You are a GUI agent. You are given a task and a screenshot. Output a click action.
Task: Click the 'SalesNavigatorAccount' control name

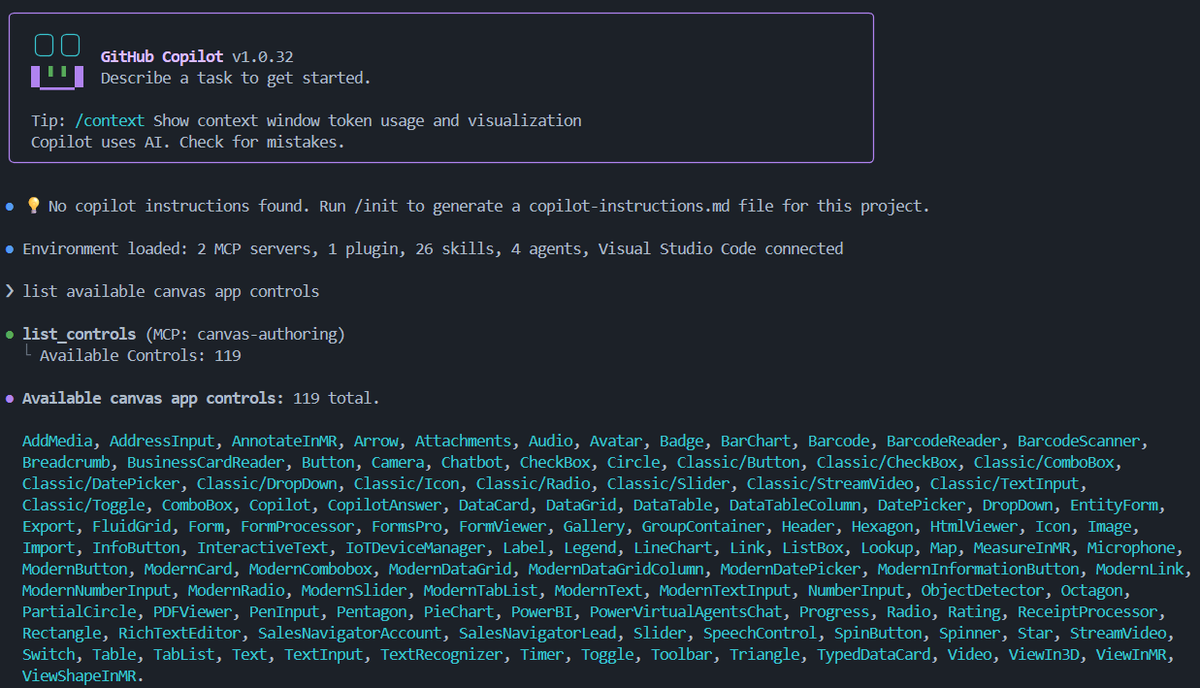pyautogui.click(x=349, y=633)
